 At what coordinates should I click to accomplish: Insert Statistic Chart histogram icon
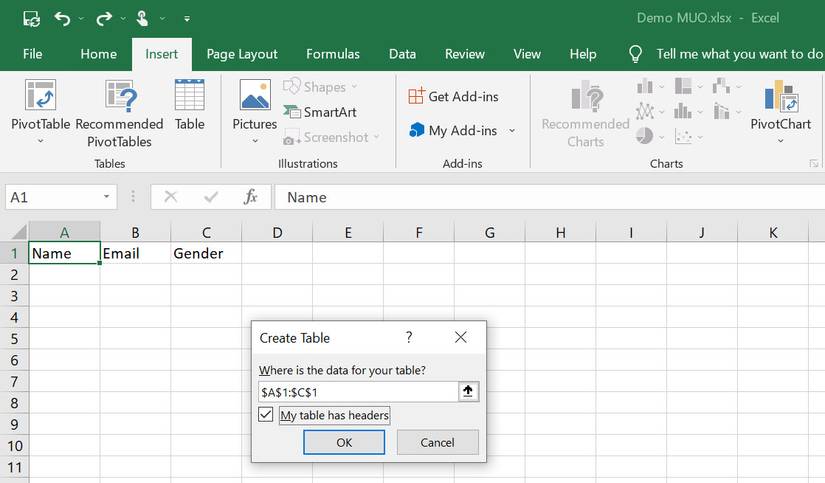tap(683, 111)
